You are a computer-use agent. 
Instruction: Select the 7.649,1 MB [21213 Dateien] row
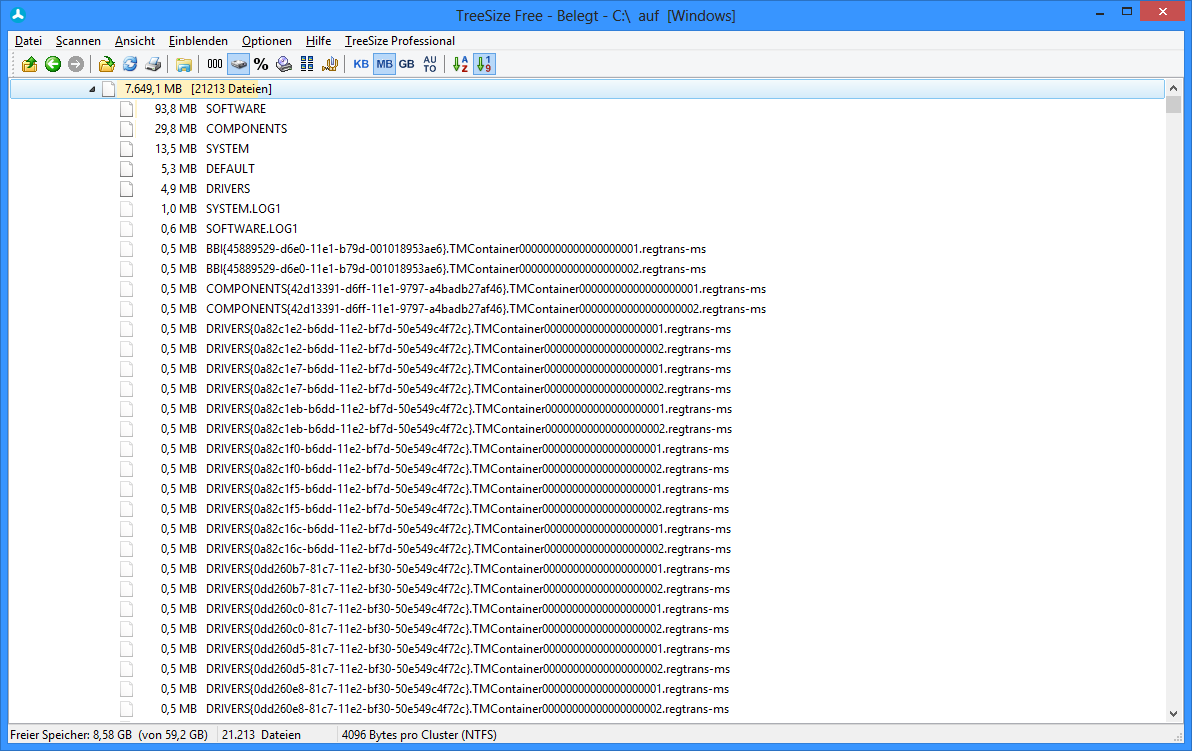[x=587, y=89]
